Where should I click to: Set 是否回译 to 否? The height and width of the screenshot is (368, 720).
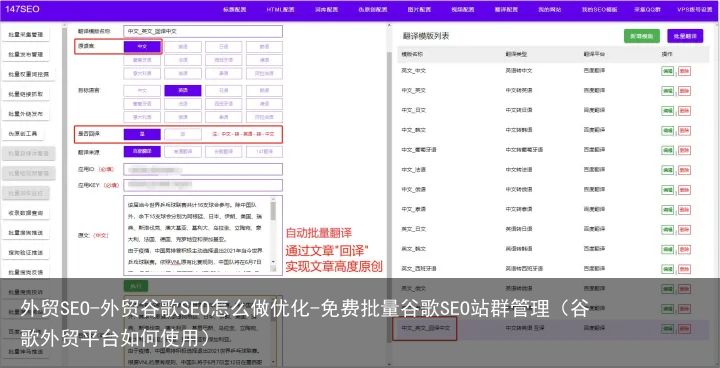183,134
